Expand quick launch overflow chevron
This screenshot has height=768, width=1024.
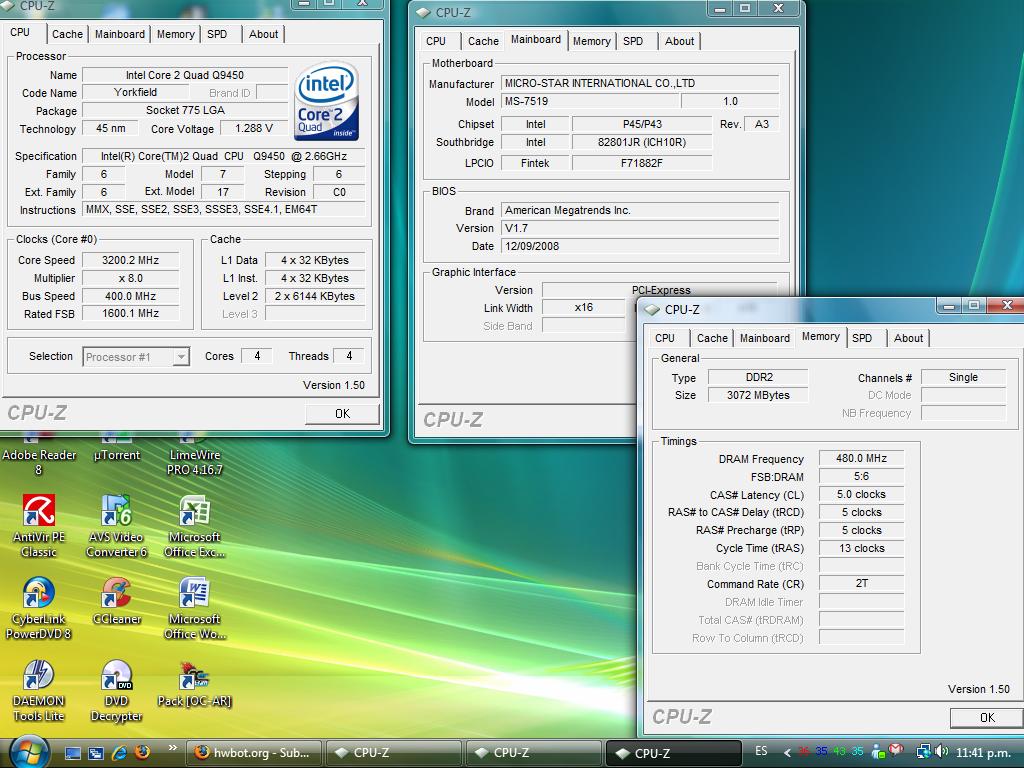point(172,748)
